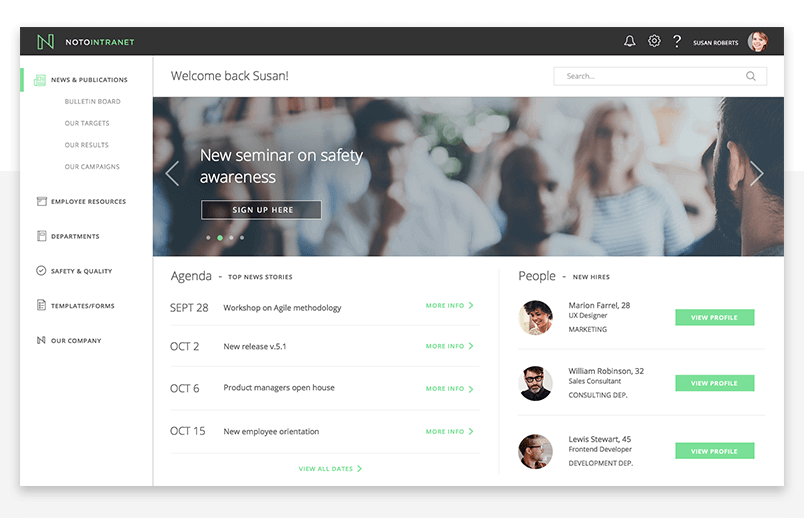This screenshot has height=518, width=804.
Task: Click the search magnifier icon
Action: tap(751, 76)
